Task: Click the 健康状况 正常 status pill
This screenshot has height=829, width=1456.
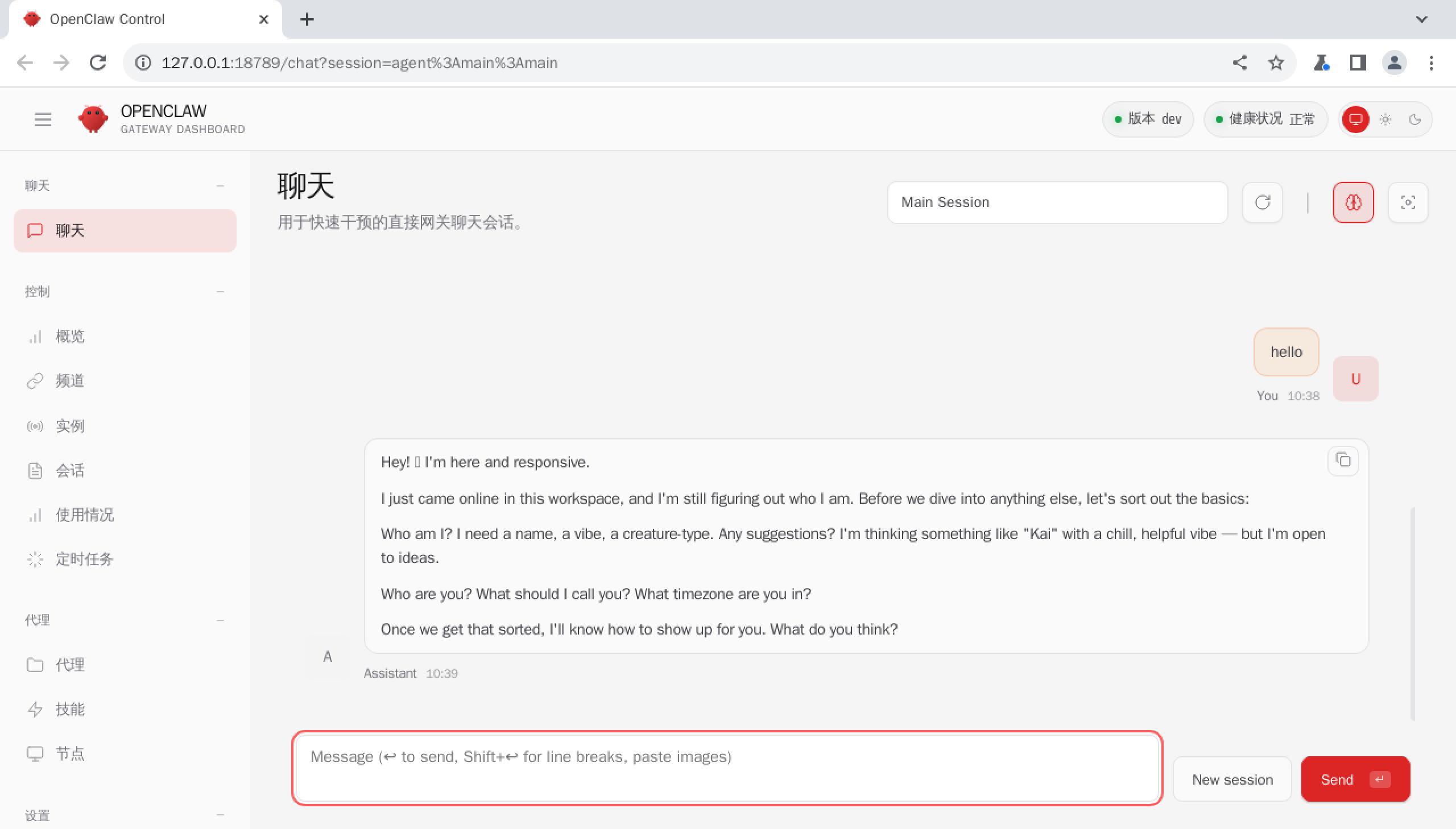Action: click(x=1265, y=119)
